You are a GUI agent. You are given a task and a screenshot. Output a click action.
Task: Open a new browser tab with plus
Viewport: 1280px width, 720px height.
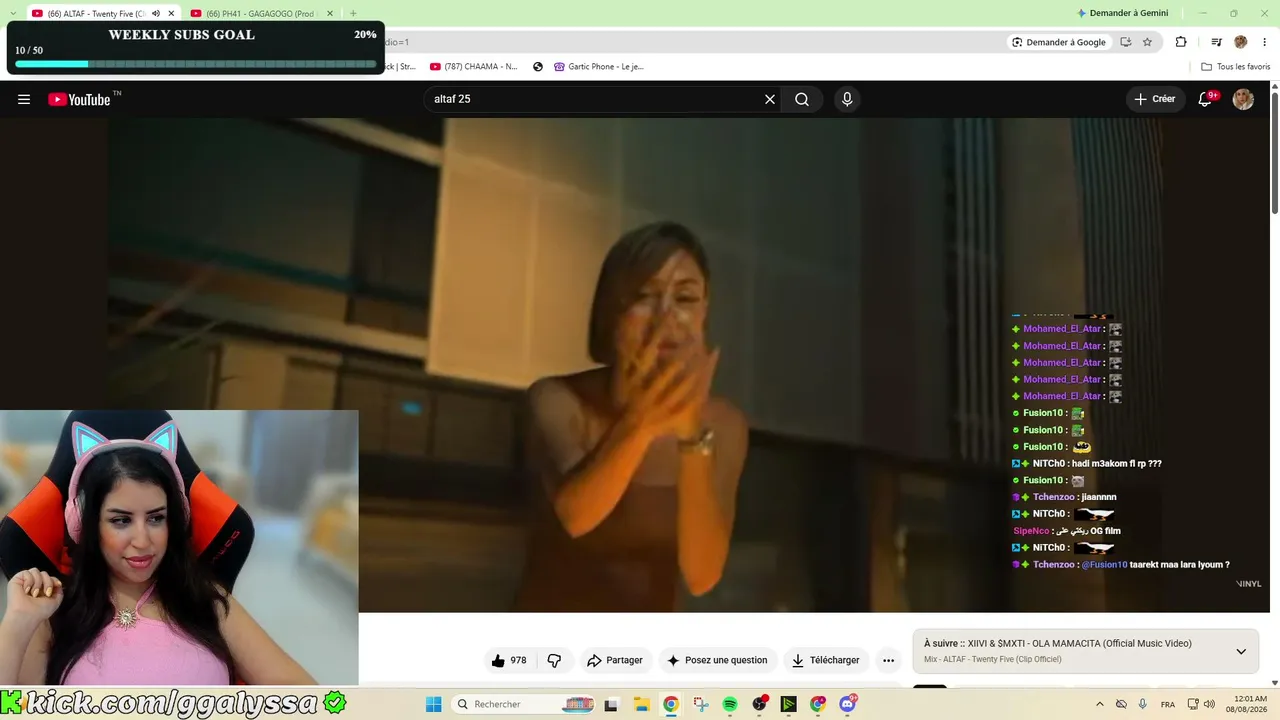(353, 13)
